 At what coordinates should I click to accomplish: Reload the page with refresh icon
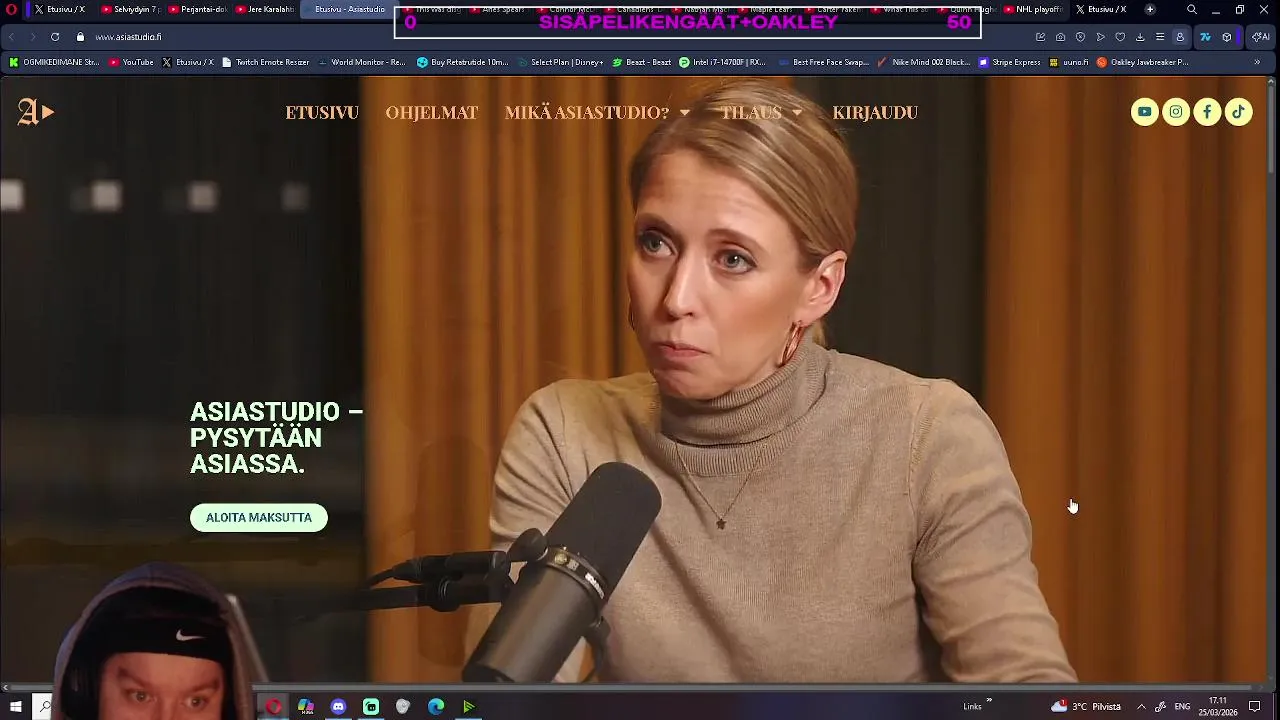55,37
